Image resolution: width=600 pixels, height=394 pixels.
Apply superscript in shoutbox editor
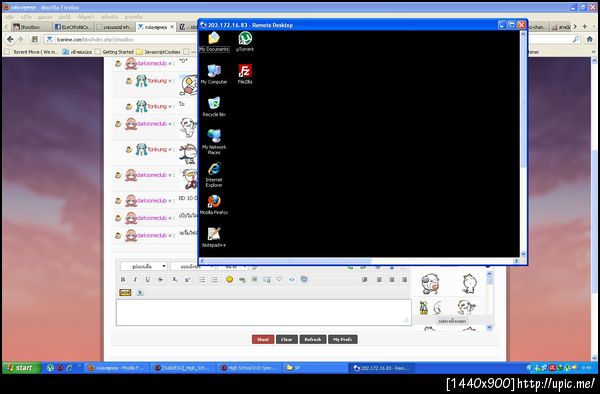187,280
